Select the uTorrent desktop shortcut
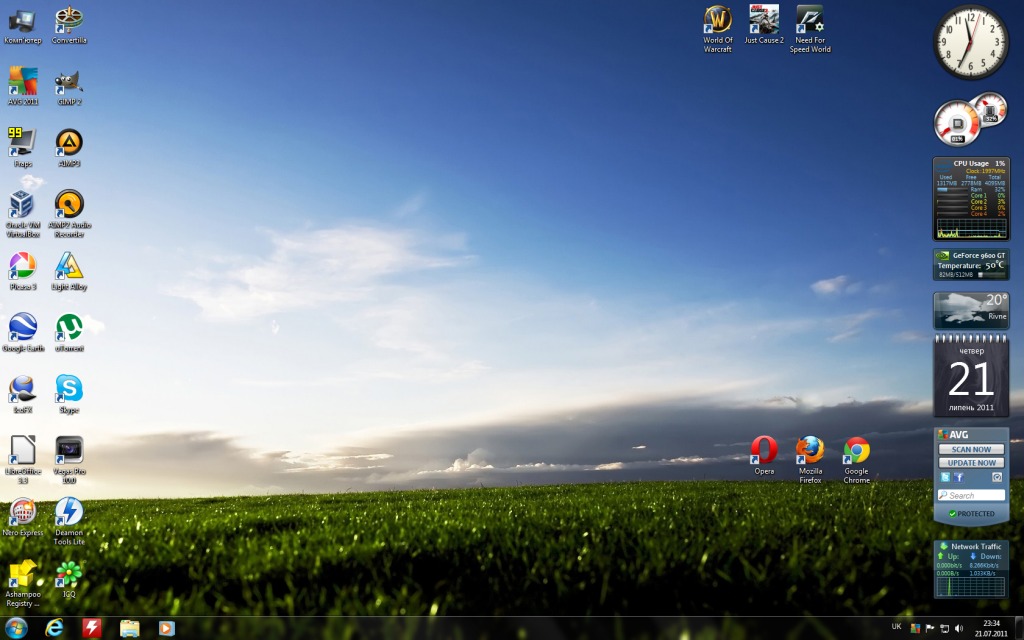Screen dimensions: 1024x640 tap(69, 333)
